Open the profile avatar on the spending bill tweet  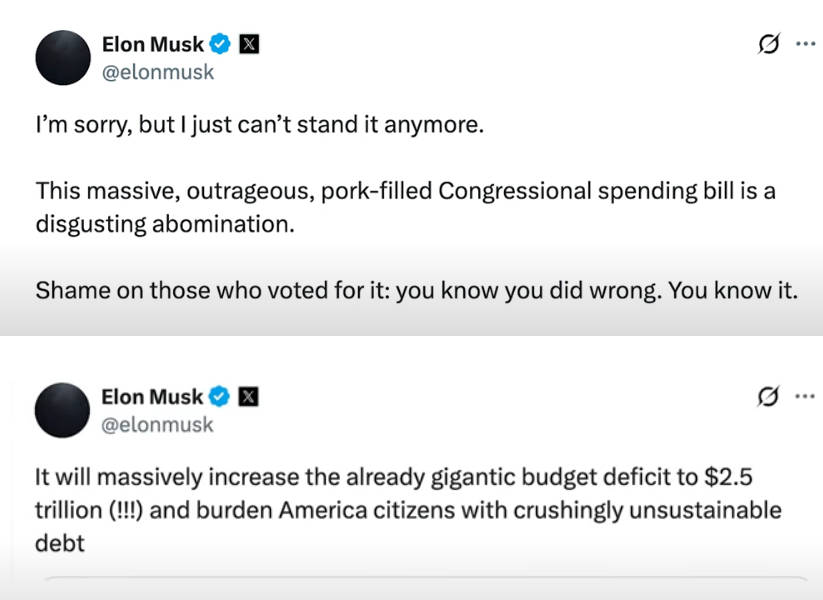(63, 58)
